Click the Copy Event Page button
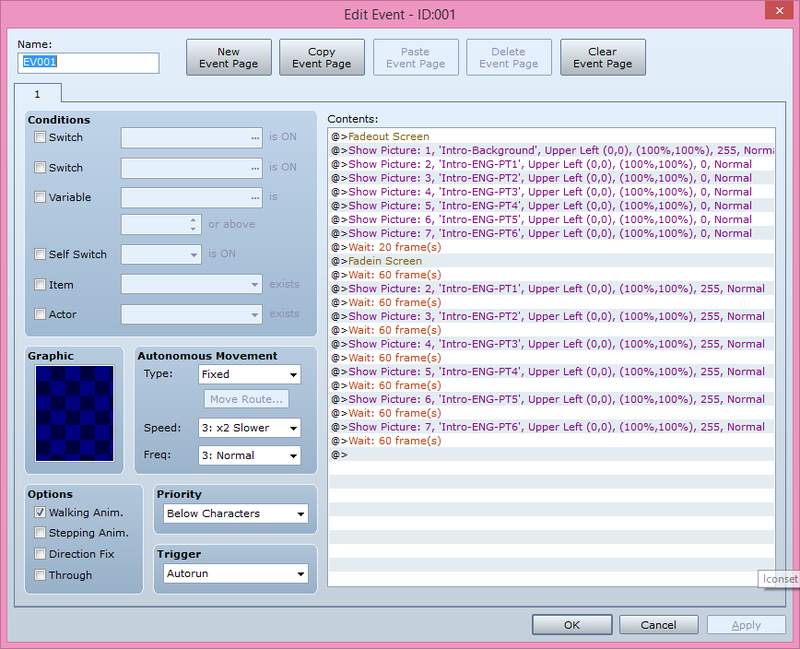 [321, 58]
